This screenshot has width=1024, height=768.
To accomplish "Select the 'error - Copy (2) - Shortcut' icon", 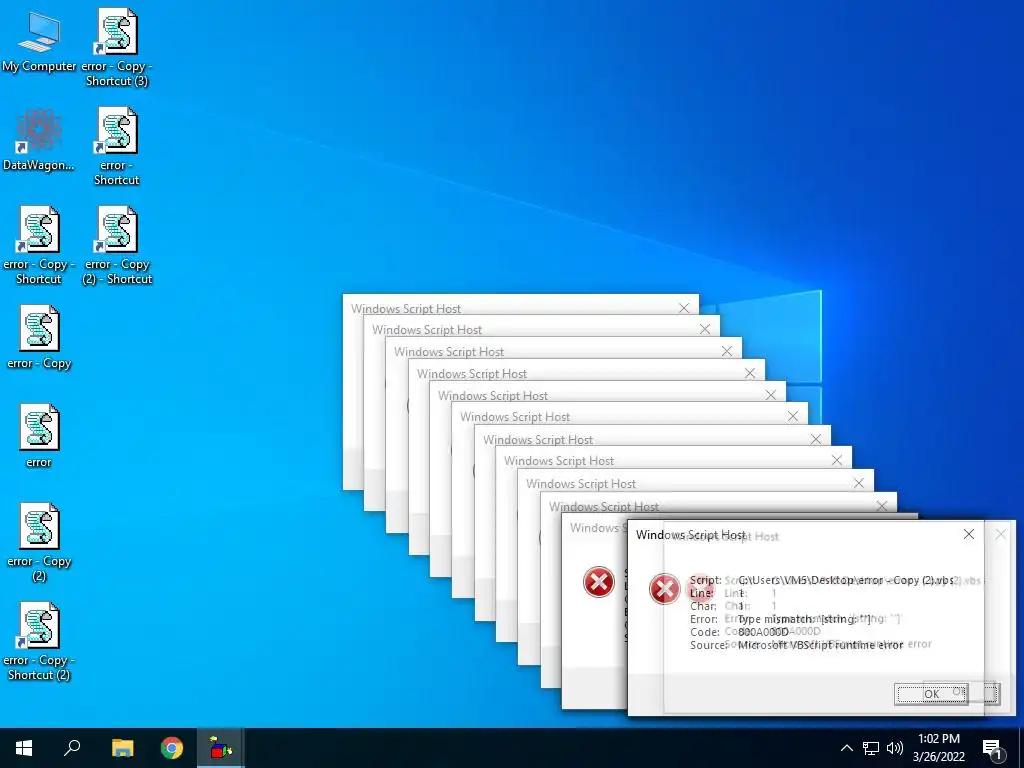I will pyautogui.click(x=117, y=246).
